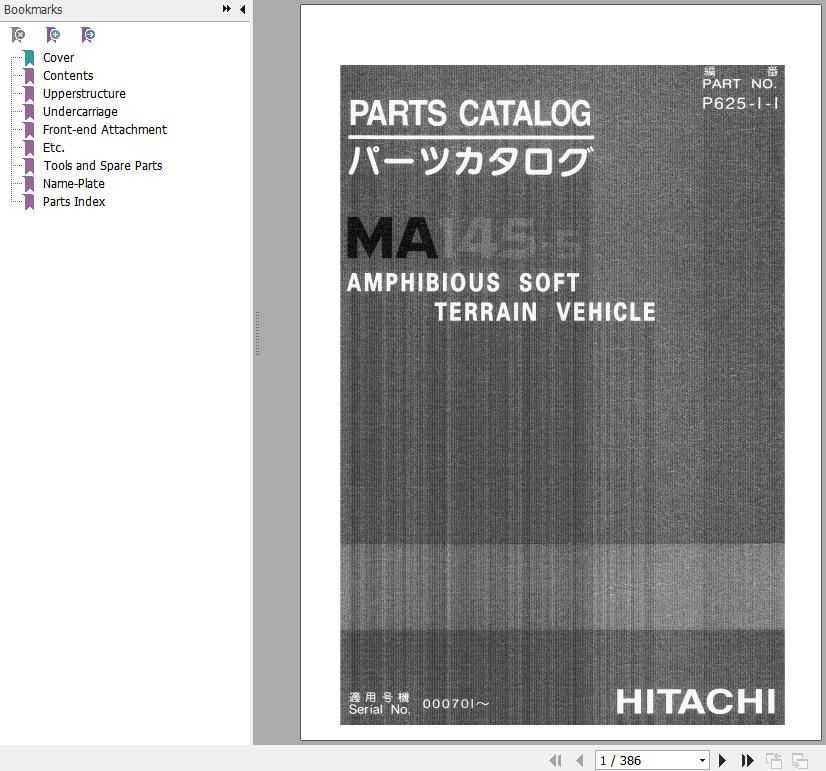Screen dimensions: 826x771
Task: Click the Undercarriage bookmark ribbon icon
Action: tap(30, 112)
